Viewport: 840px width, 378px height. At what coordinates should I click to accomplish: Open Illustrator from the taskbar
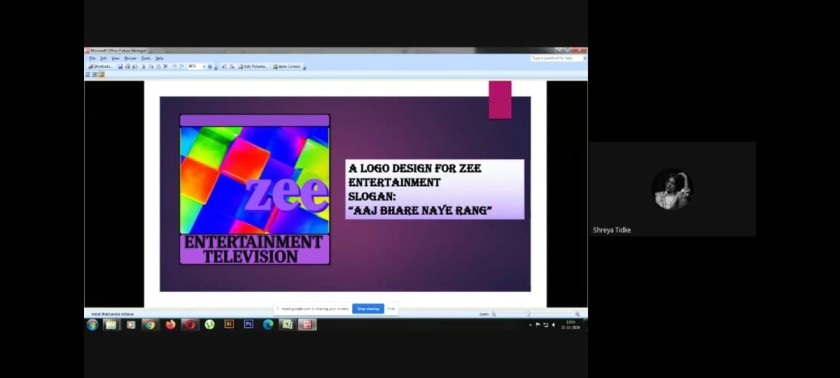click(229, 324)
